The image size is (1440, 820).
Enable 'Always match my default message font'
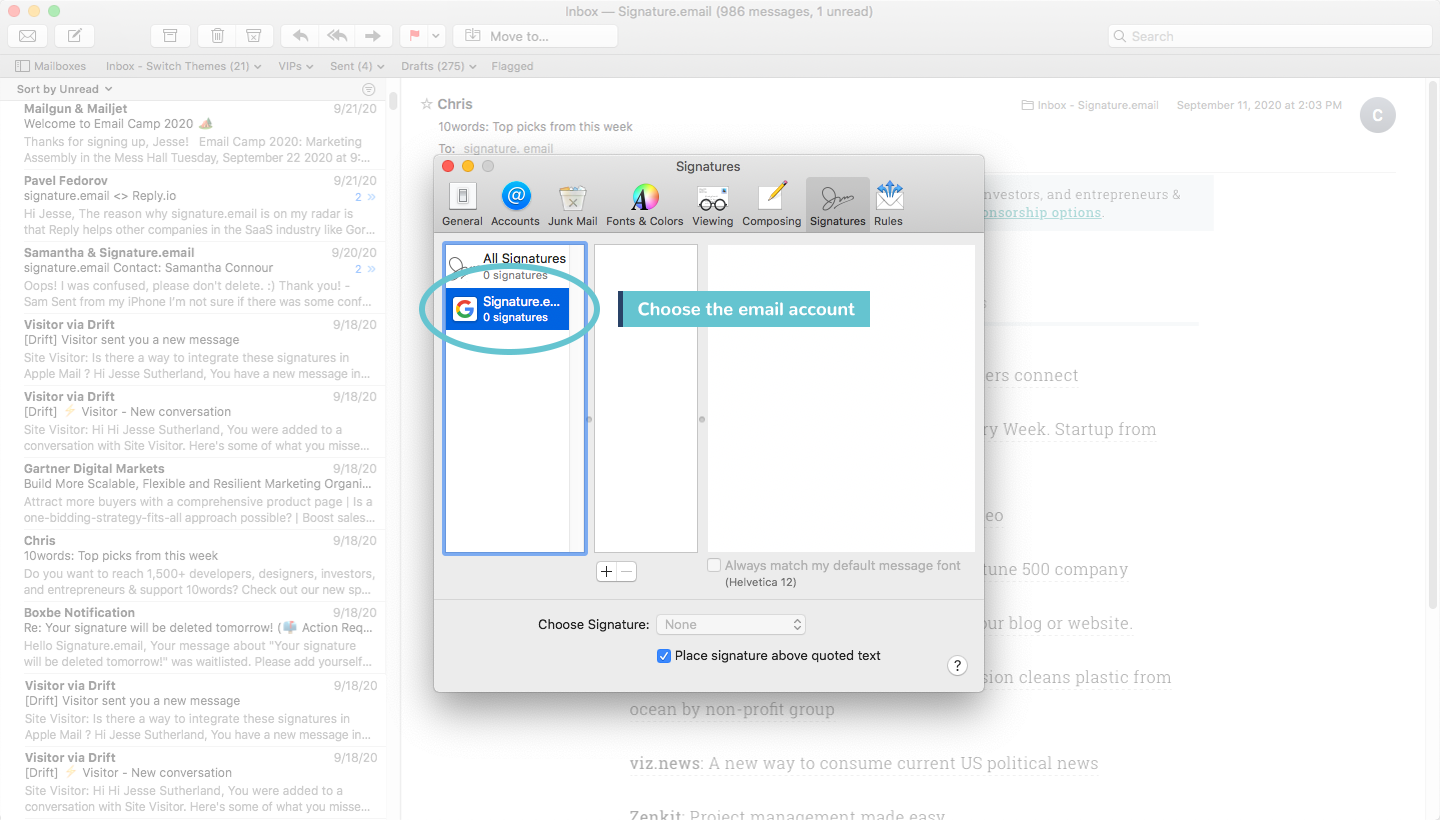coord(714,565)
